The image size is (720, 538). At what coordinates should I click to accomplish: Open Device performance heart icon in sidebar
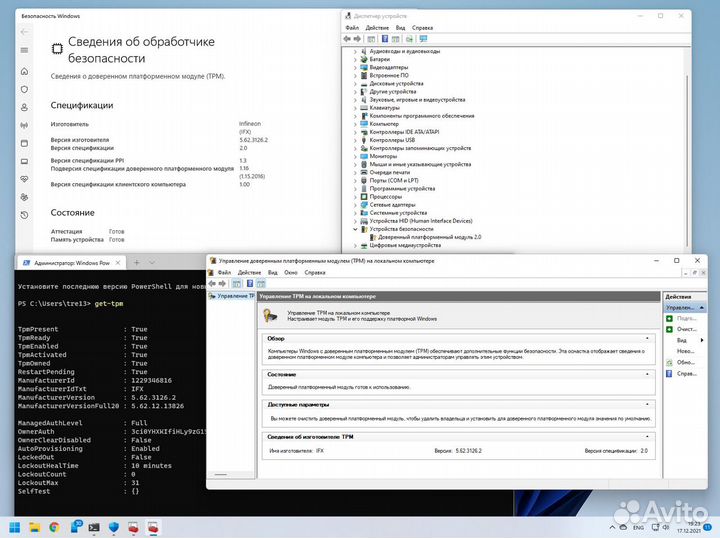point(24,179)
